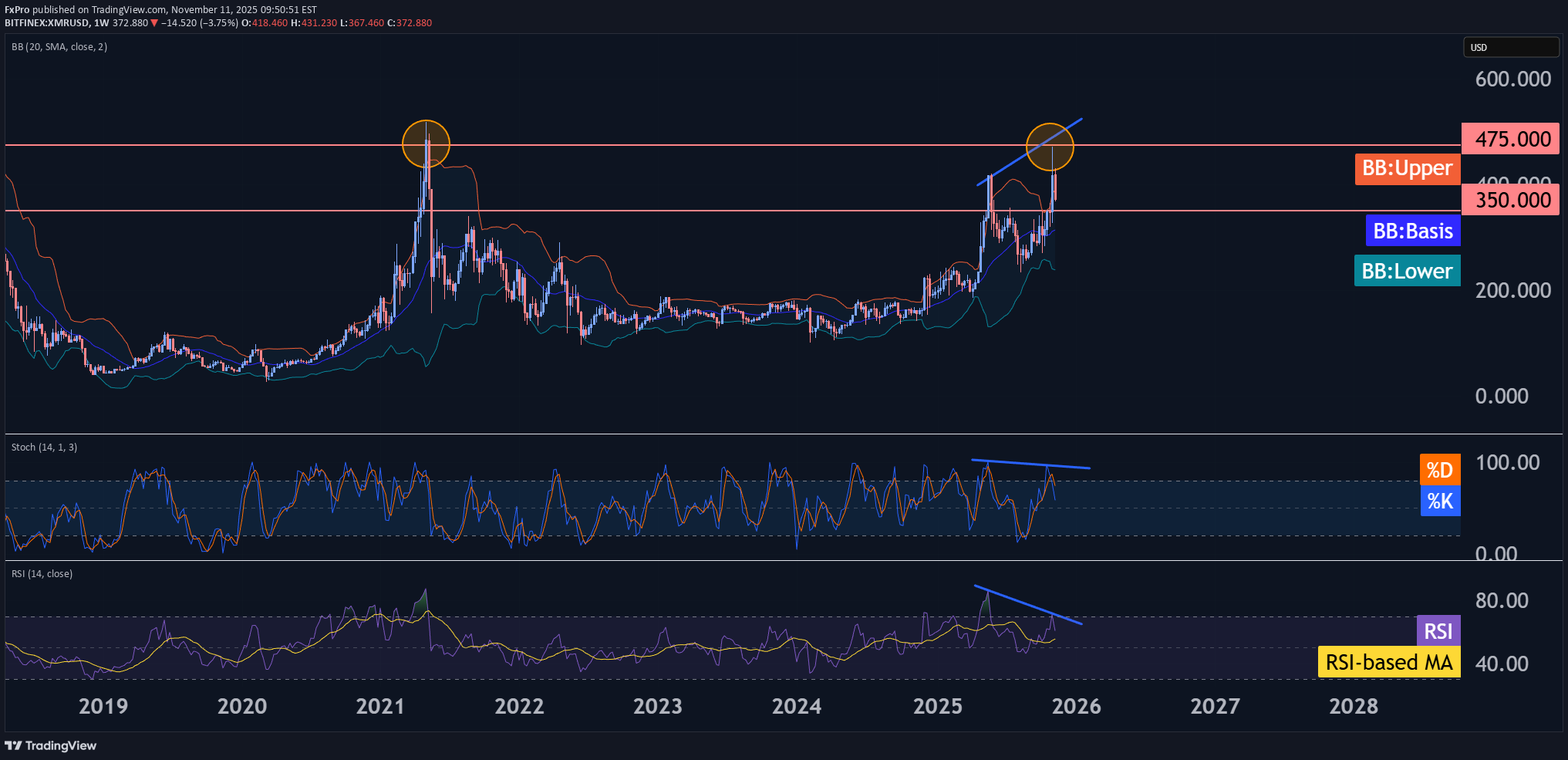This screenshot has width=1568, height=760.
Task: Click the 475.000 resistance price tag
Action: 1509,140
